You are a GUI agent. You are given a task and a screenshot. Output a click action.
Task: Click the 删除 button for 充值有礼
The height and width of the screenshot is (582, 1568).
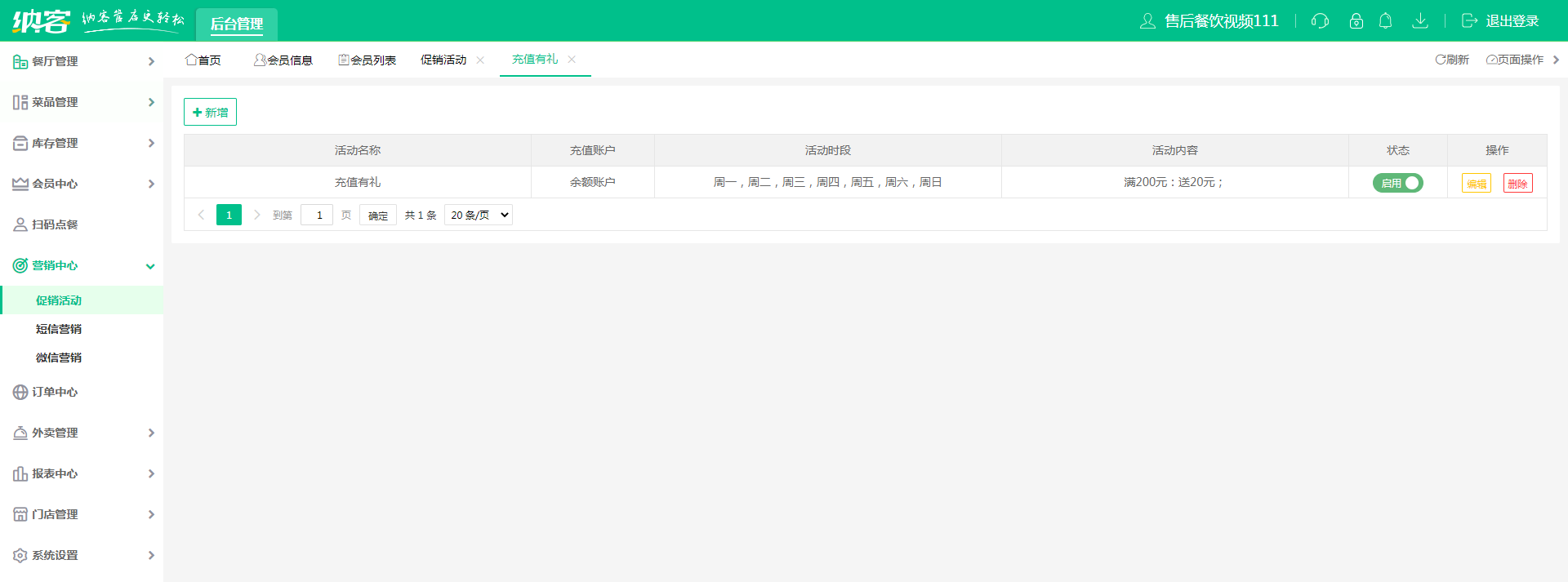pos(1518,183)
